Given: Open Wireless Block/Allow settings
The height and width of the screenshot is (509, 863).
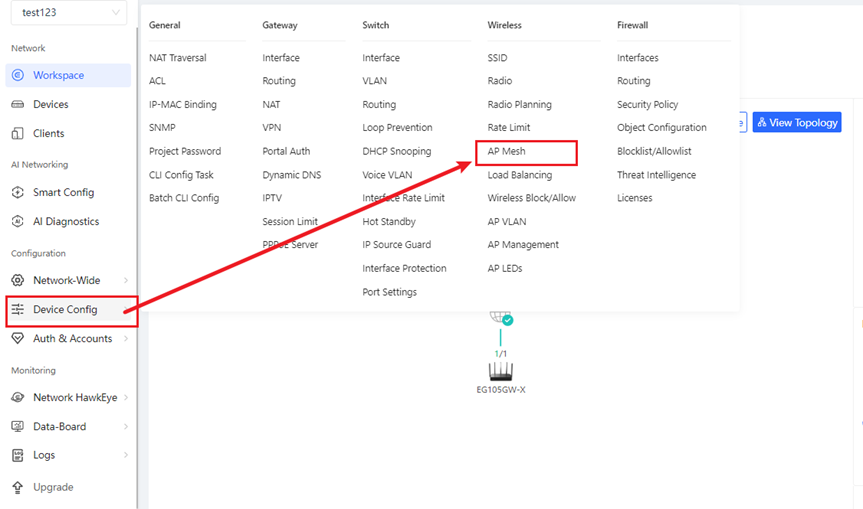Looking at the screenshot, I should [x=532, y=198].
